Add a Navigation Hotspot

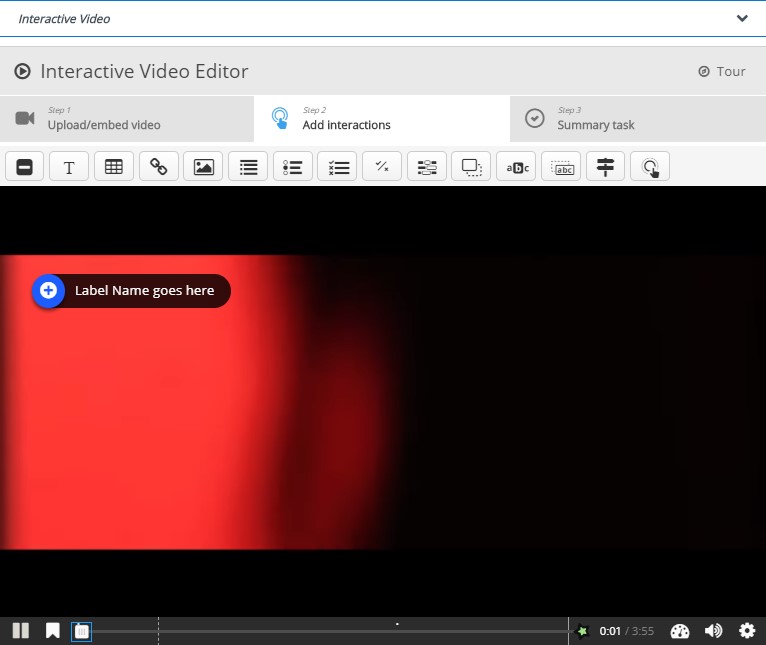click(x=650, y=167)
